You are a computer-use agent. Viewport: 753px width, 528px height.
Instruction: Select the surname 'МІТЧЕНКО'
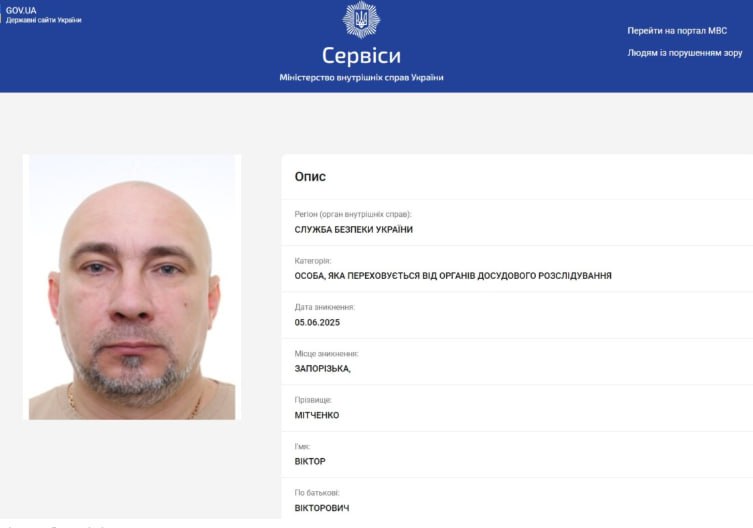316,415
